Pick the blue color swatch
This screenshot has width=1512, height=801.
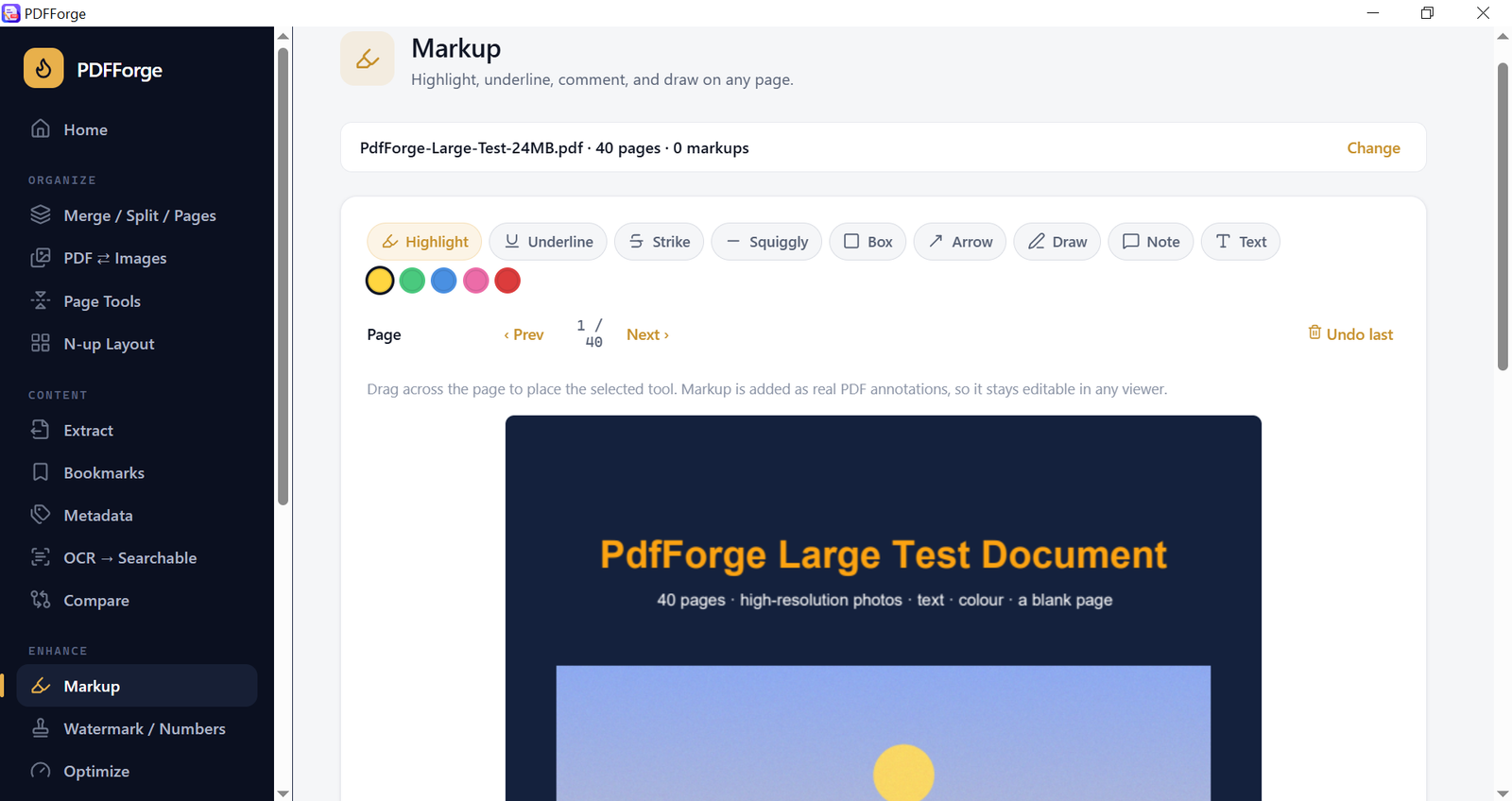tap(444, 281)
